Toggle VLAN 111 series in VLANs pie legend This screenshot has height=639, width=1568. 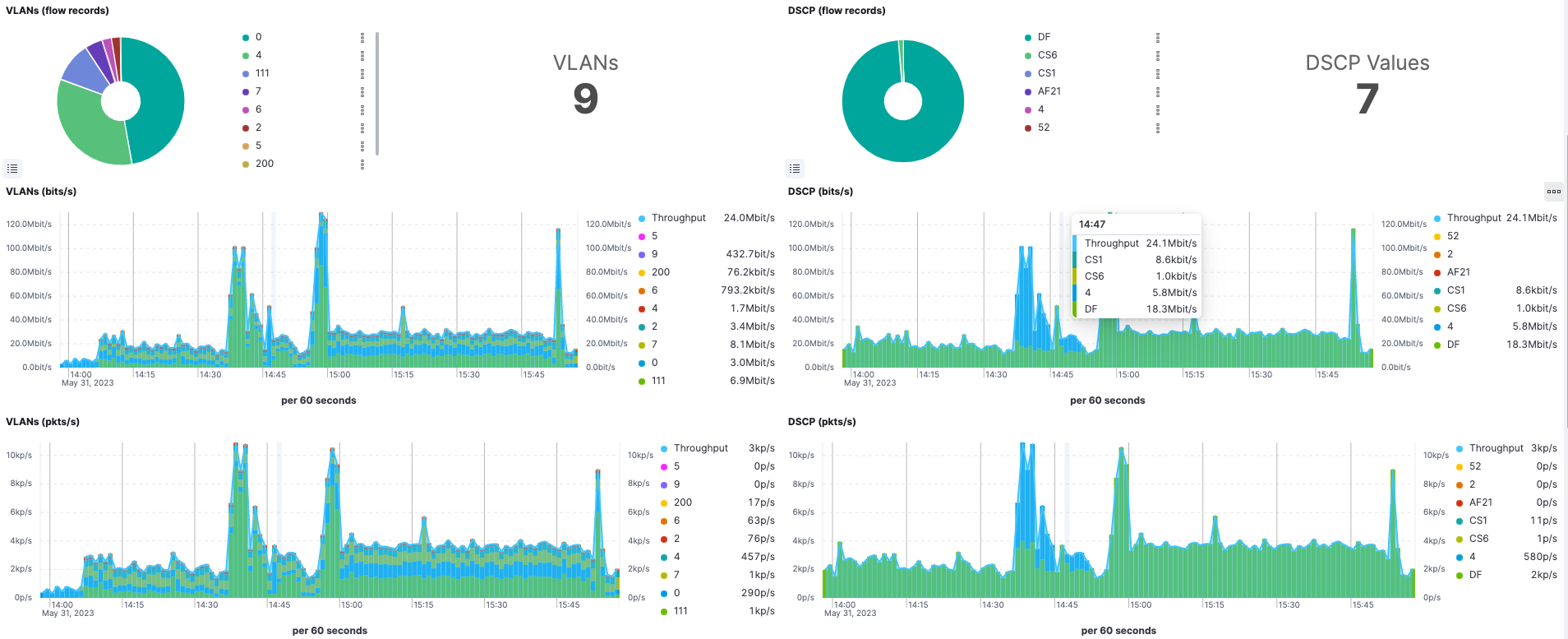[262, 73]
